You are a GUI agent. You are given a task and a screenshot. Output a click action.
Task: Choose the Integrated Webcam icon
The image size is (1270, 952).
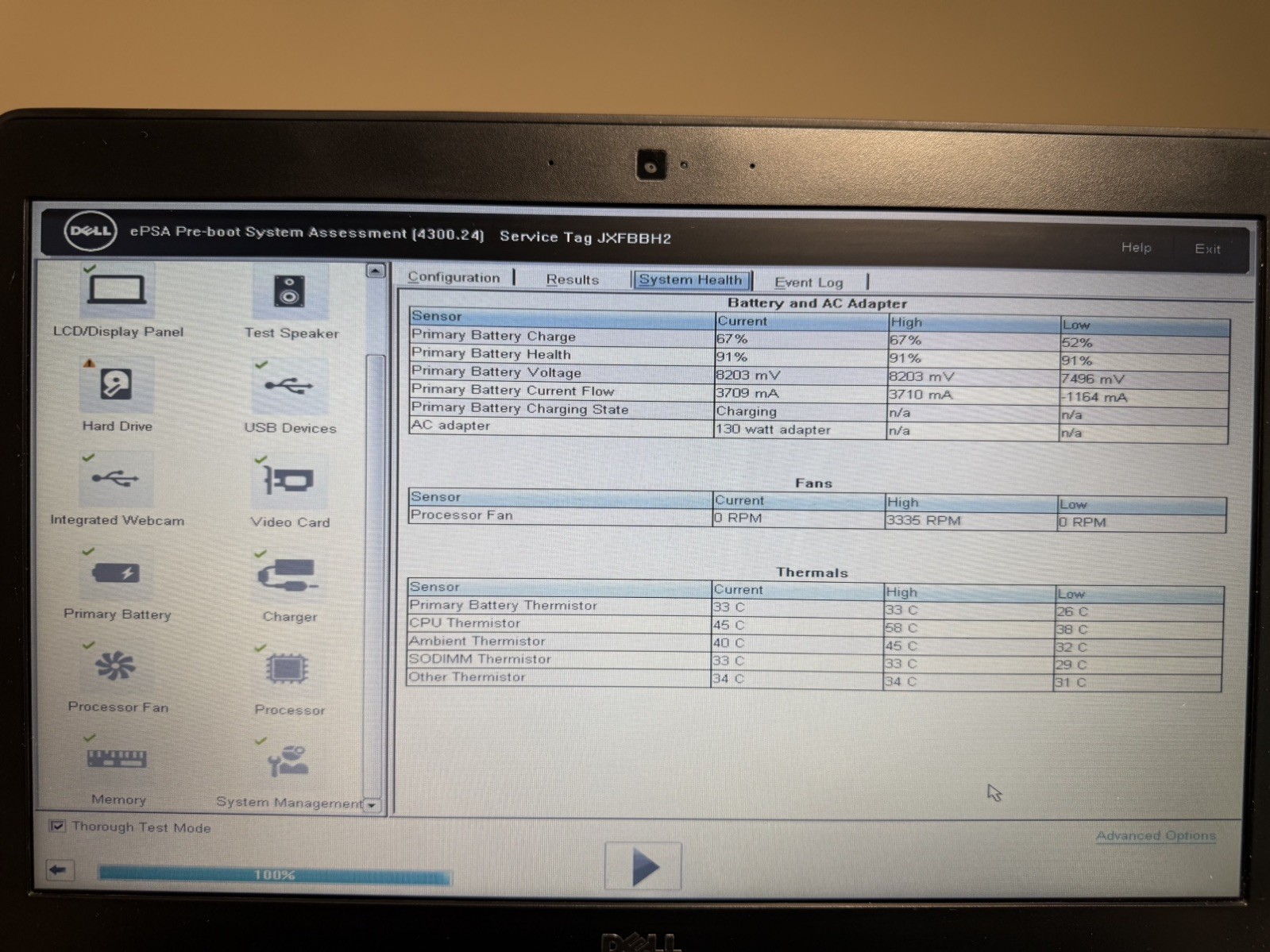116,479
